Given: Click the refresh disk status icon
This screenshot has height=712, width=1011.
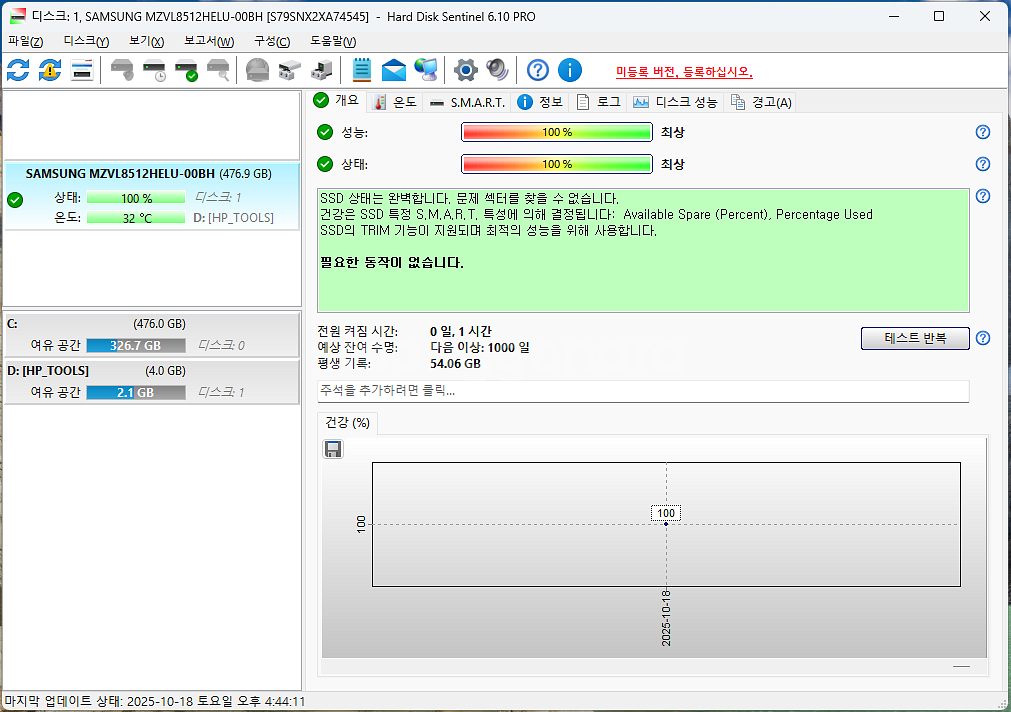Looking at the screenshot, I should (18, 70).
